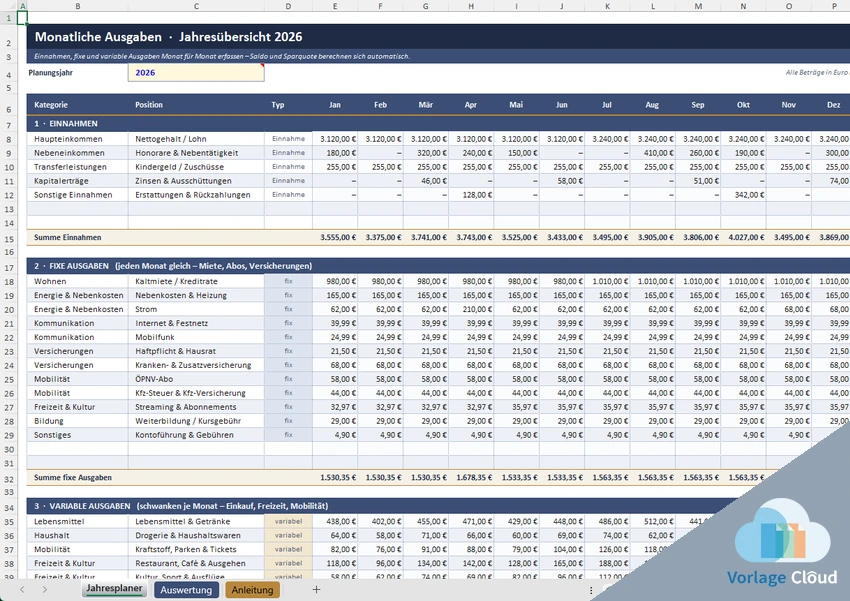This screenshot has width=850, height=601.
Task: Click the Nov month header
Action: coord(789,105)
